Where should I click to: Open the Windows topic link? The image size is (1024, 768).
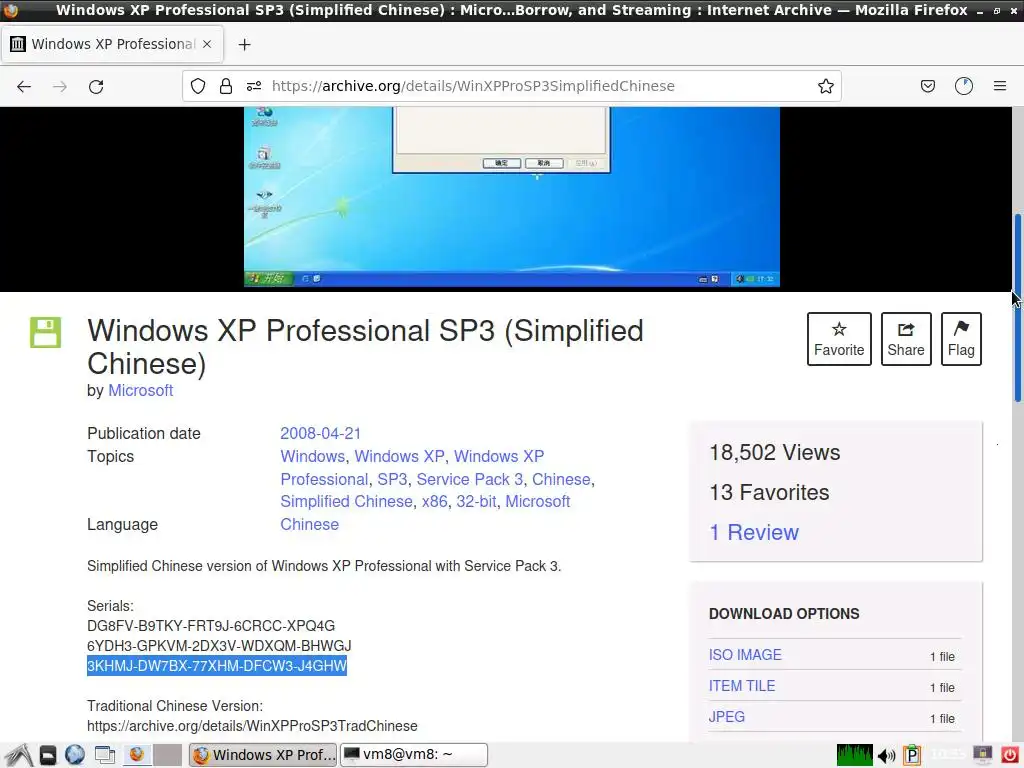[x=312, y=456]
